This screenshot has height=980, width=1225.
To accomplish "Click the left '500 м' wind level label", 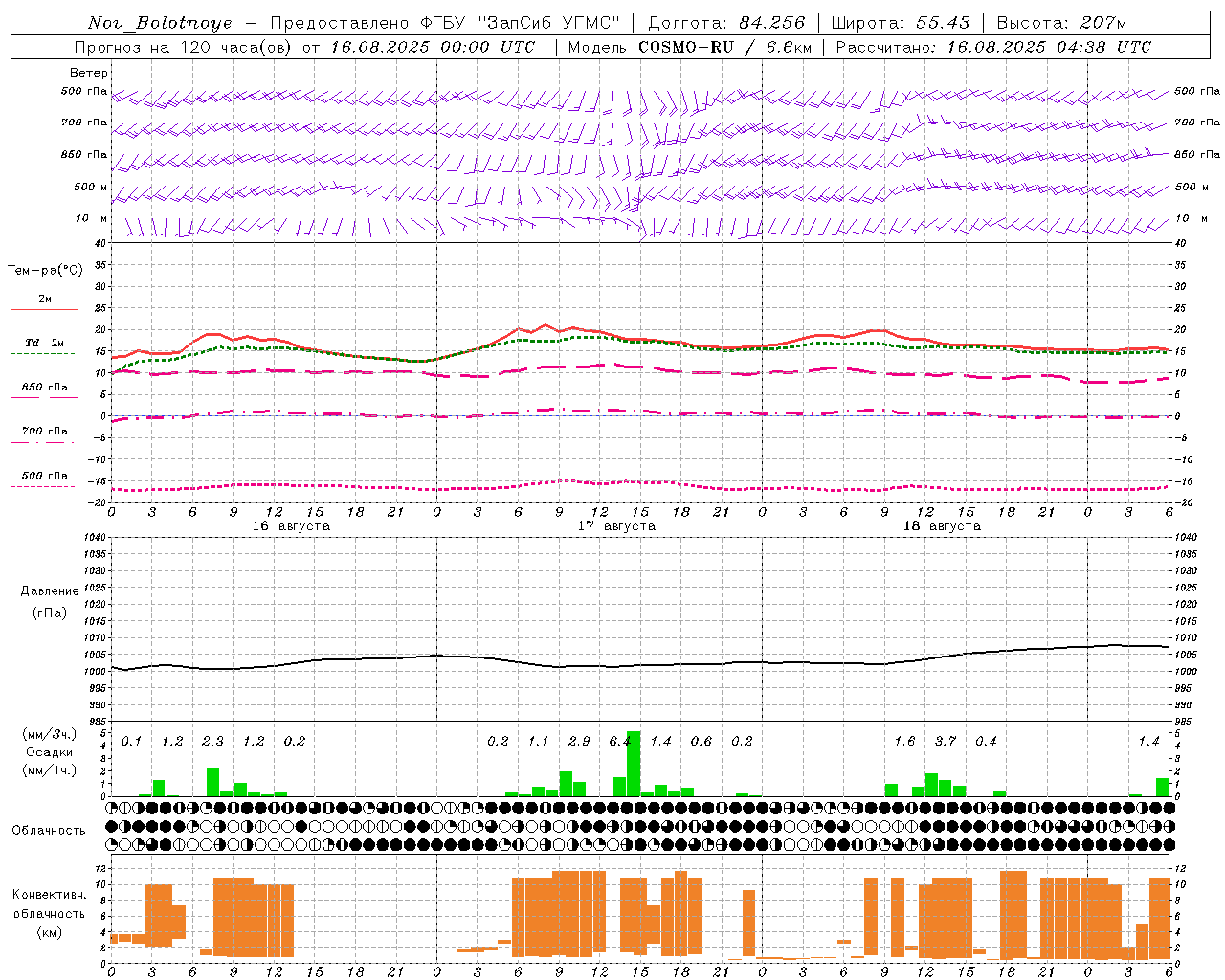I will pos(91,187).
